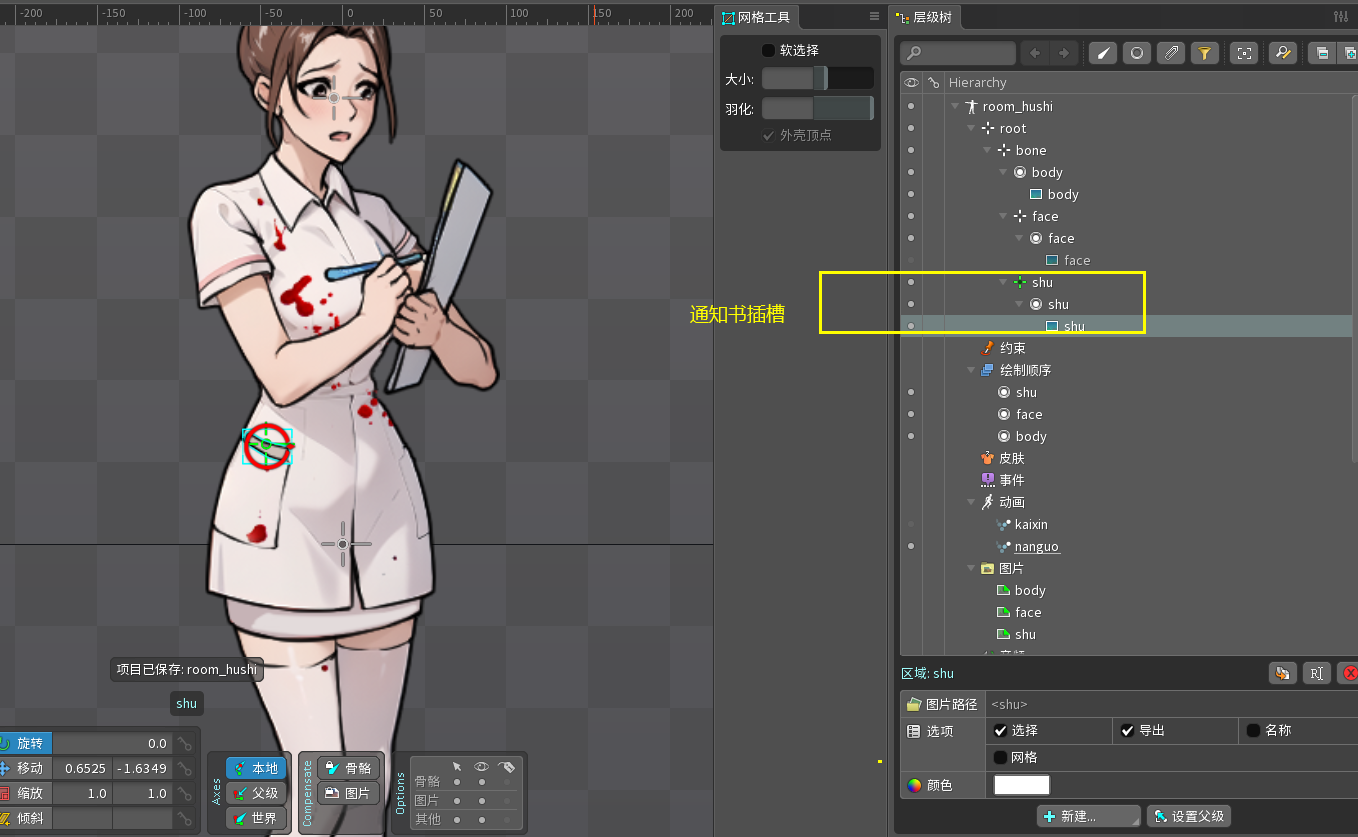The width and height of the screenshot is (1358, 837).
Task: Collapse the 绘制顺序 draw order node
Action: (971, 370)
